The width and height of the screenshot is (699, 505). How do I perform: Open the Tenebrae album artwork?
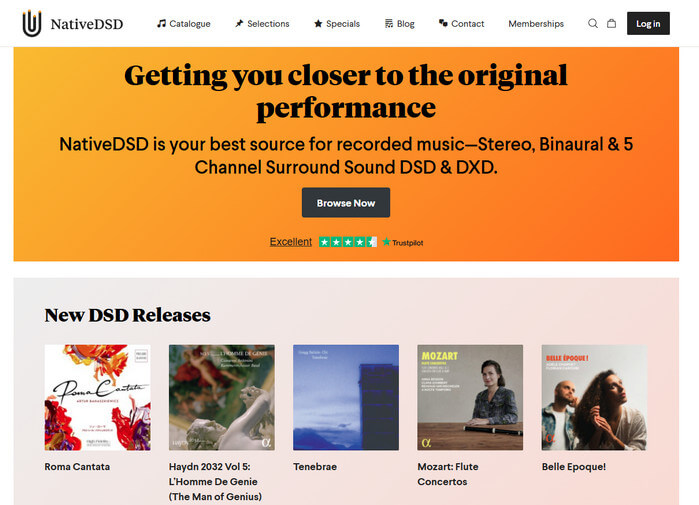pos(345,397)
